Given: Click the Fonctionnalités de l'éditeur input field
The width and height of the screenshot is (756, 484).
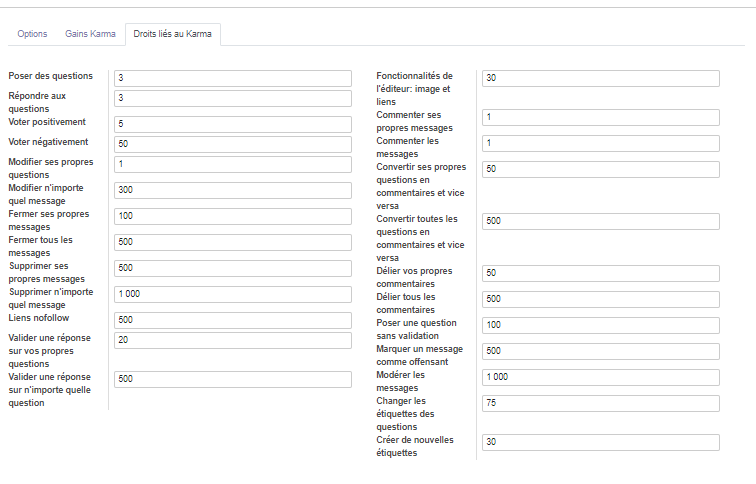Looking at the screenshot, I should (600, 78).
